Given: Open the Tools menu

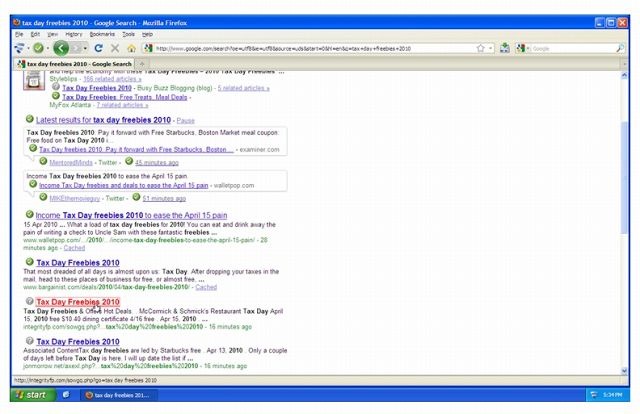Looking at the screenshot, I should pyautogui.click(x=128, y=34).
